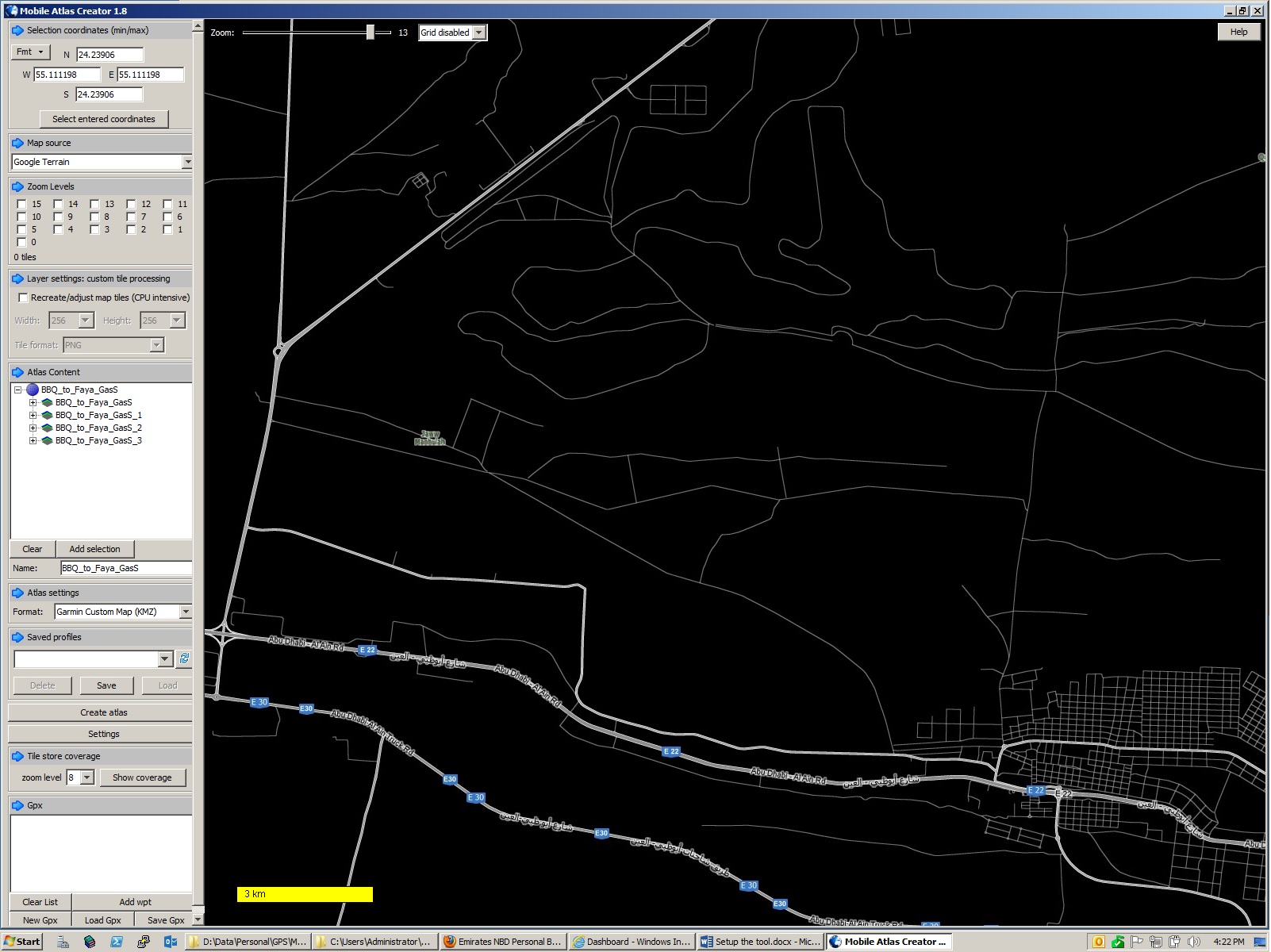The image size is (1271, 952).
Task: Click the map Zoom slider handle
Action: pyautogui.click(x=370, y=33)
